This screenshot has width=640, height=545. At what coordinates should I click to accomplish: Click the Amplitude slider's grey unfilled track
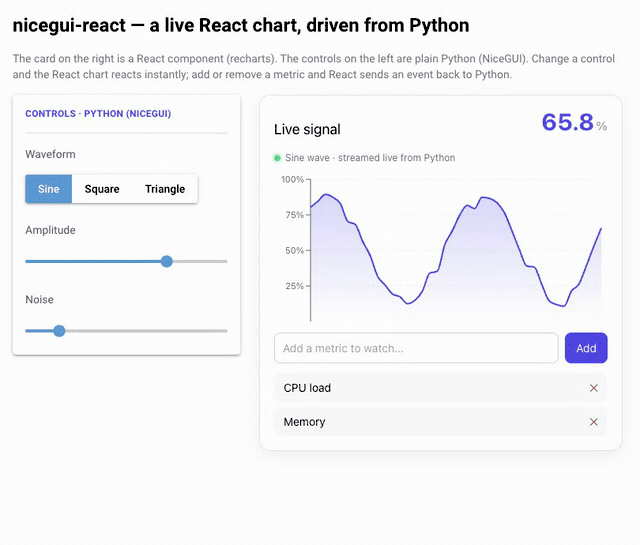[200, 261]
